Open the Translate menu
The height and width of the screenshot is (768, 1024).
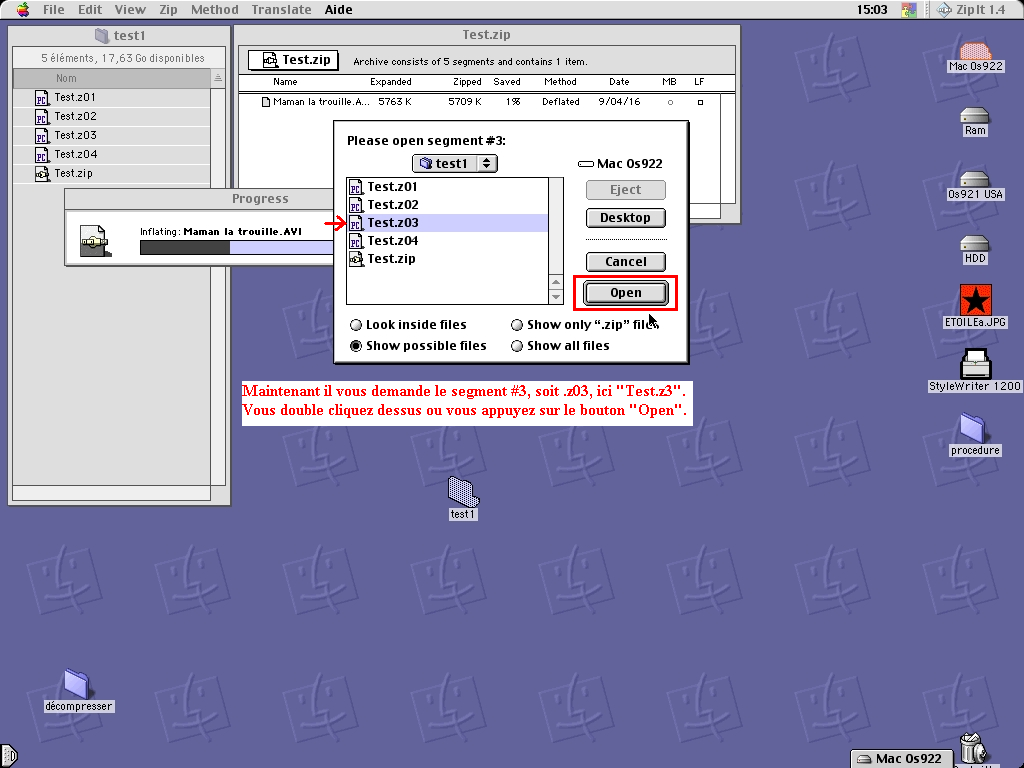click(281, 10)
